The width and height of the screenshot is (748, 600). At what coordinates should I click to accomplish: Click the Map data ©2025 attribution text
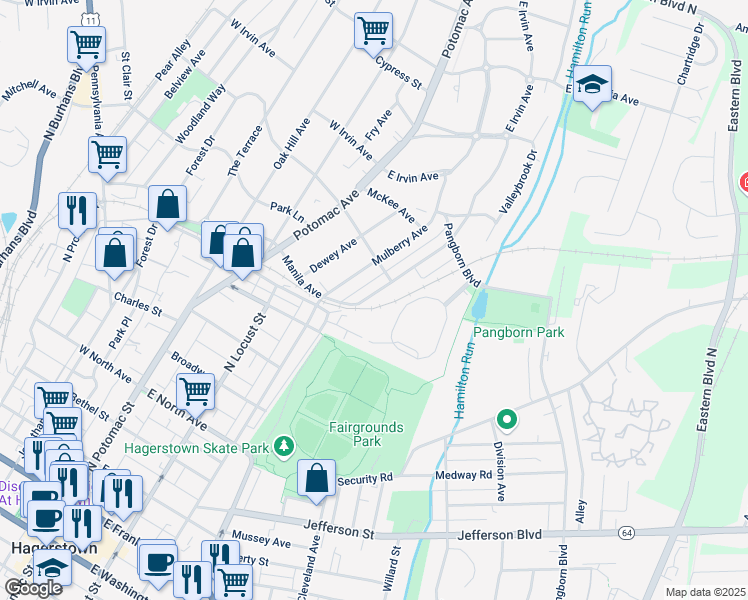point(706,592)
